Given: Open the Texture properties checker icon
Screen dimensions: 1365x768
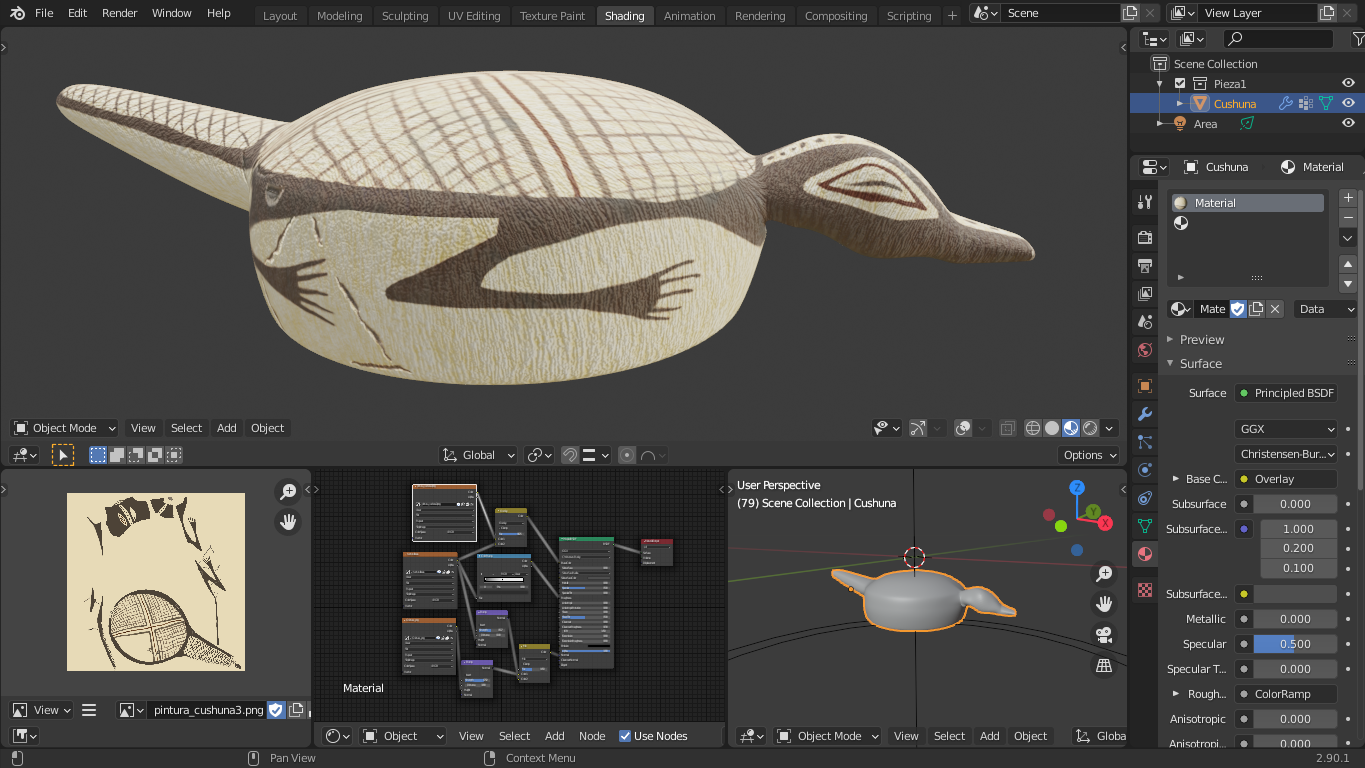Looking at the screenshot, I should [x=1145, y=590].
